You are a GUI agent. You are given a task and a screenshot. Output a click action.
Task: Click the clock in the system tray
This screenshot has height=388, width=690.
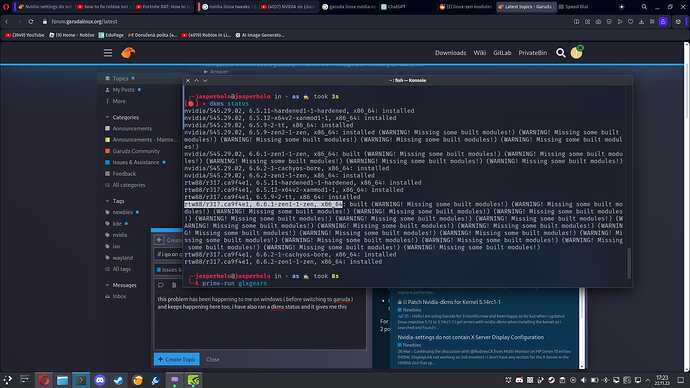[x=662, y=380]
